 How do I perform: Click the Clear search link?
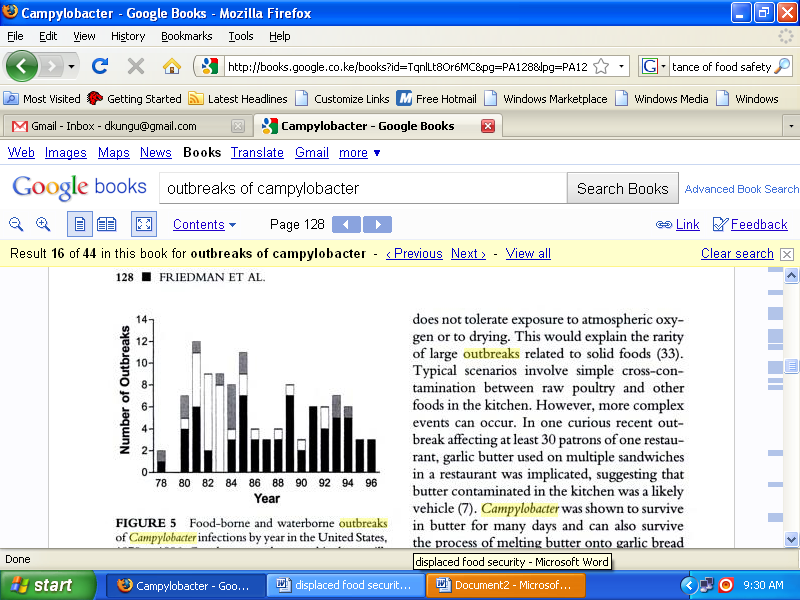click(737, 253)
